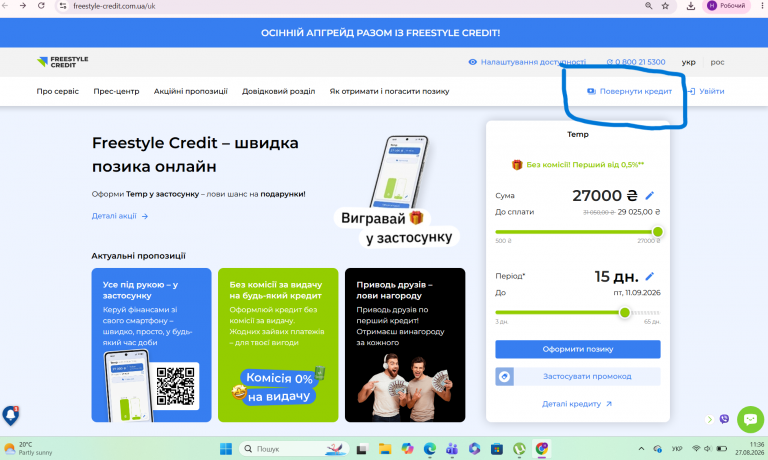Open Приводь друзів – лови нагороду card
768x460 pixels.
405,345
